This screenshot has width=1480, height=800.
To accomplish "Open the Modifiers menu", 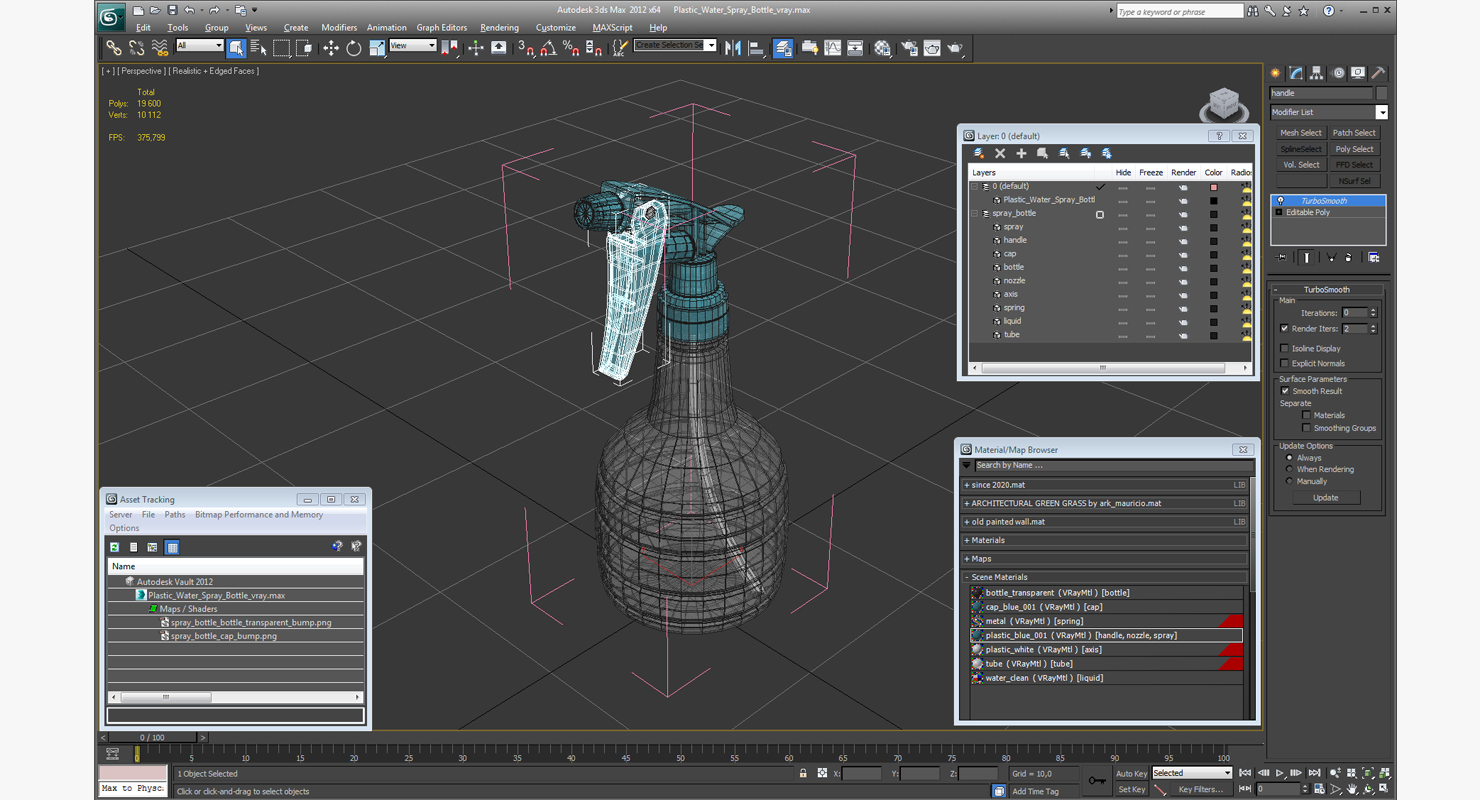I will pyautogui.click(x=339, y=27).
